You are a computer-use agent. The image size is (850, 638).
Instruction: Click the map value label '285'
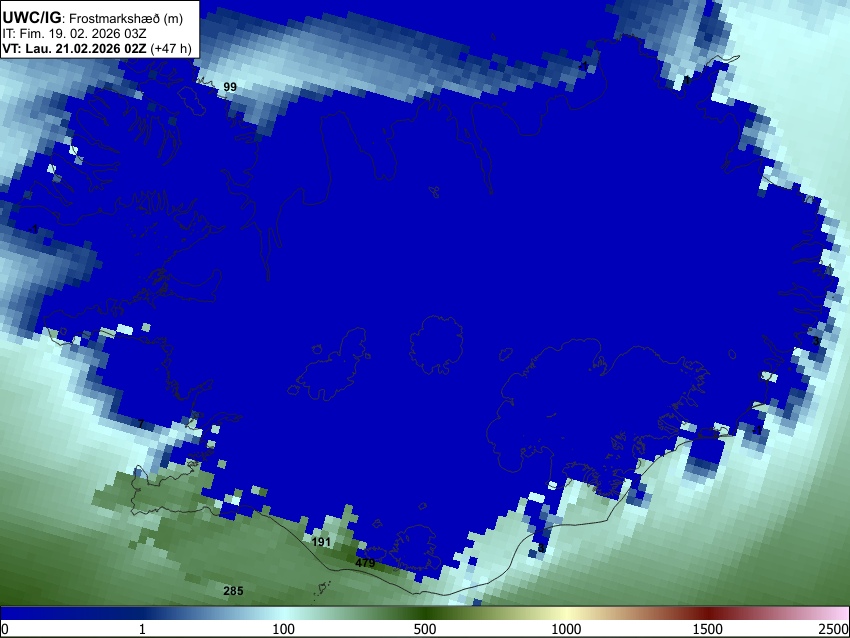pos(233,591)
